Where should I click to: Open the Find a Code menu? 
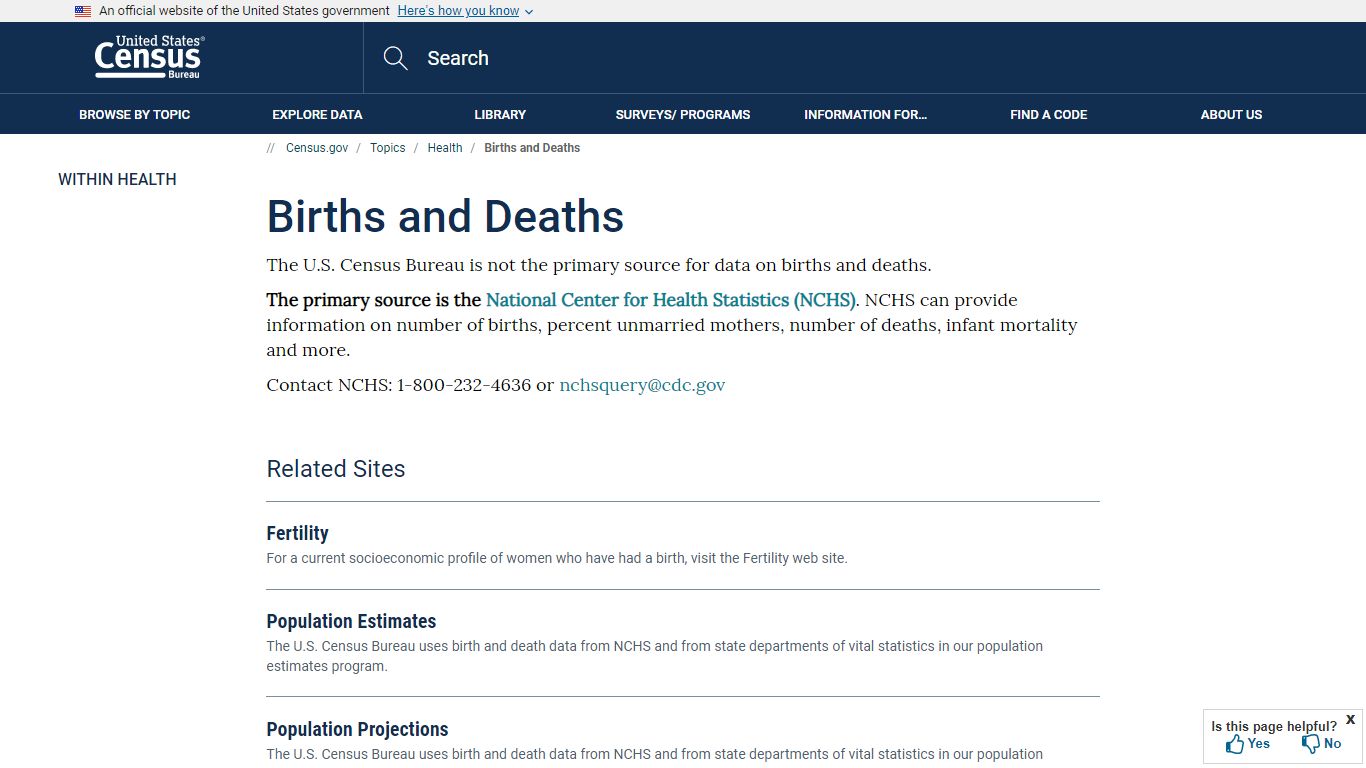(x=1048, y=114)
